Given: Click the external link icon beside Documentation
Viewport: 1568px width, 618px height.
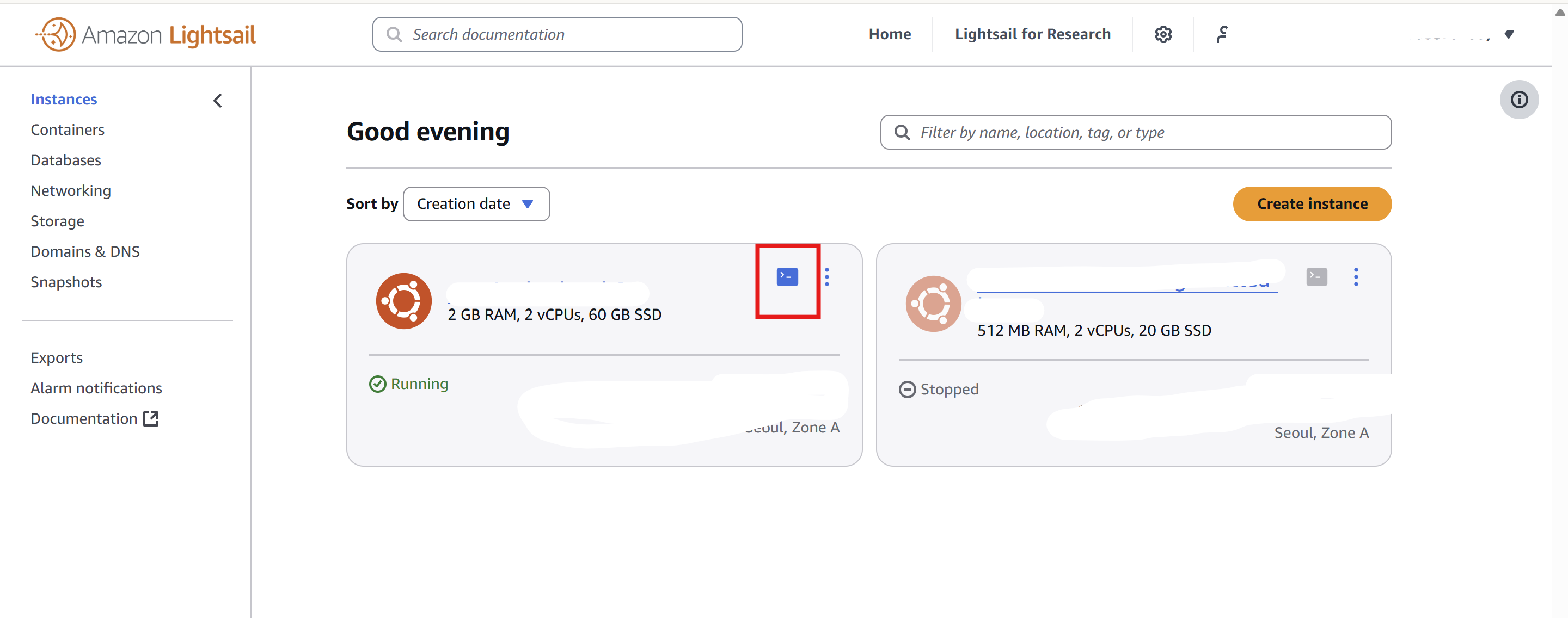Looking at the screenshot, I should [x=151, y=418].
